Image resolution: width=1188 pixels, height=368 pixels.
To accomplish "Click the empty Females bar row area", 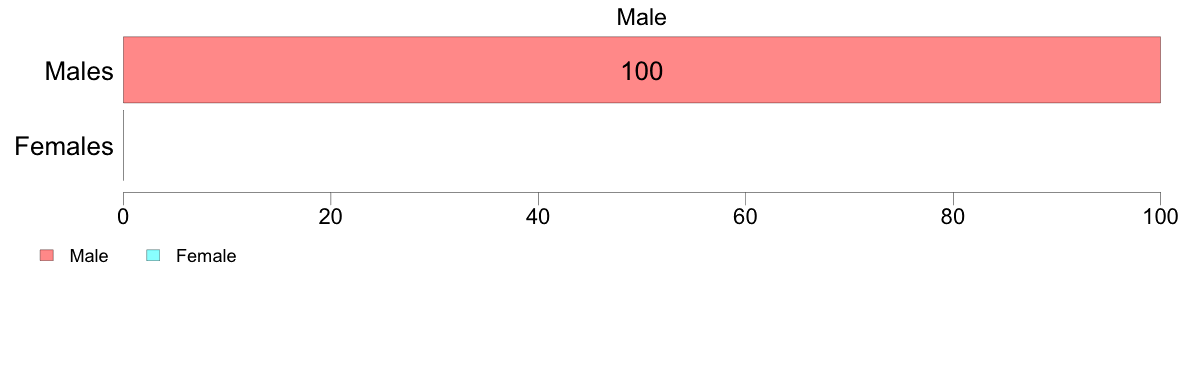I will point(642,145).
